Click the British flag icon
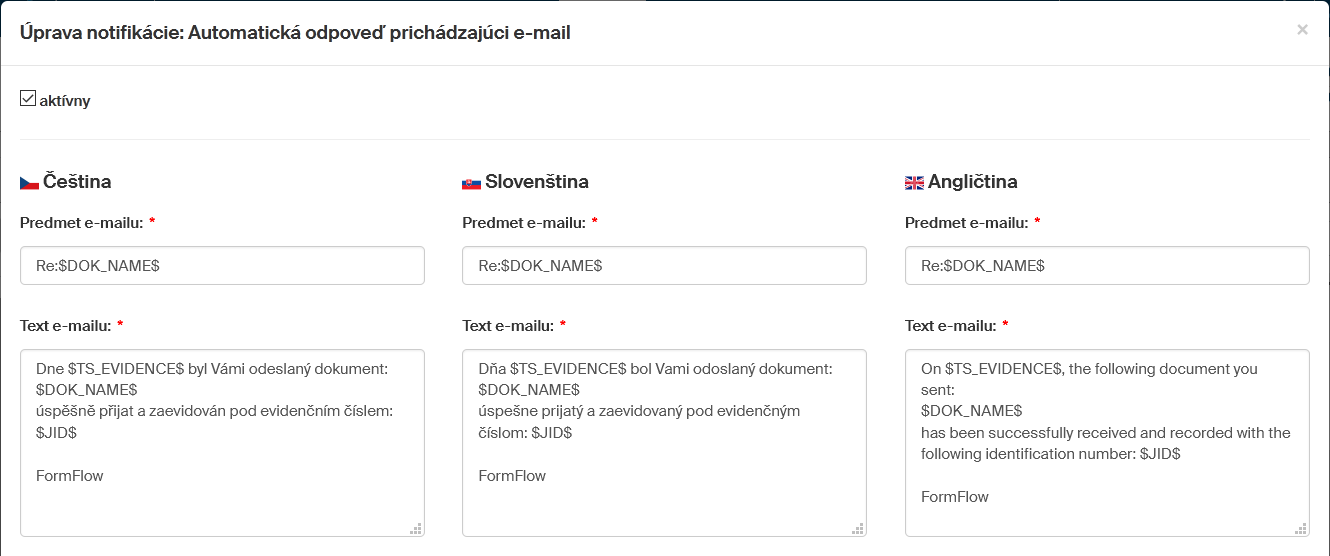The image size is (1330, 556). [x=914, y=183]
